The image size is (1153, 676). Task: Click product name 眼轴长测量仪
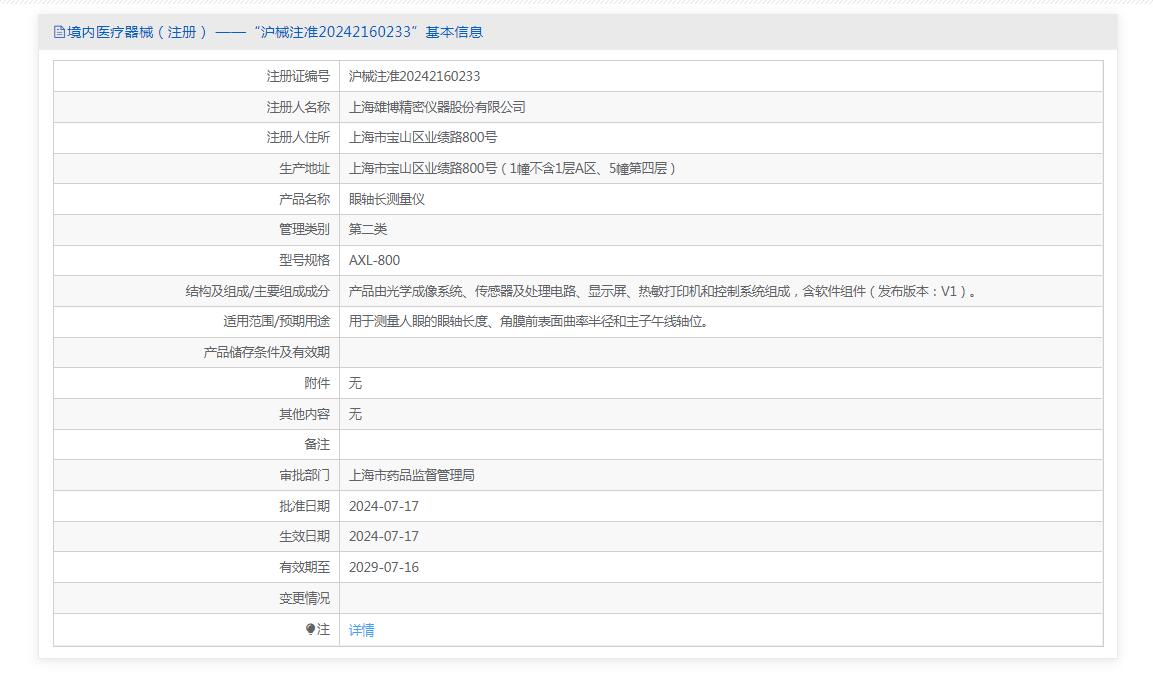coord(386,199)
